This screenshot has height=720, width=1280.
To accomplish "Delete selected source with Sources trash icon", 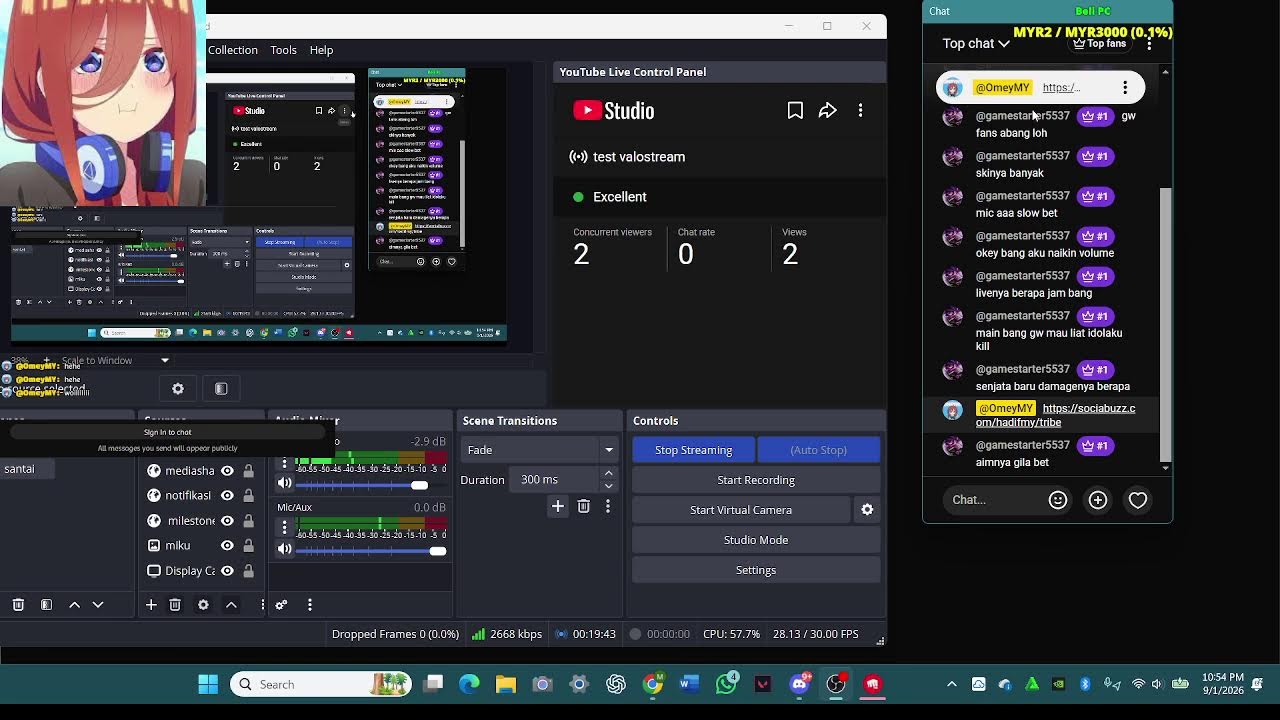I will tap(175, 605).
